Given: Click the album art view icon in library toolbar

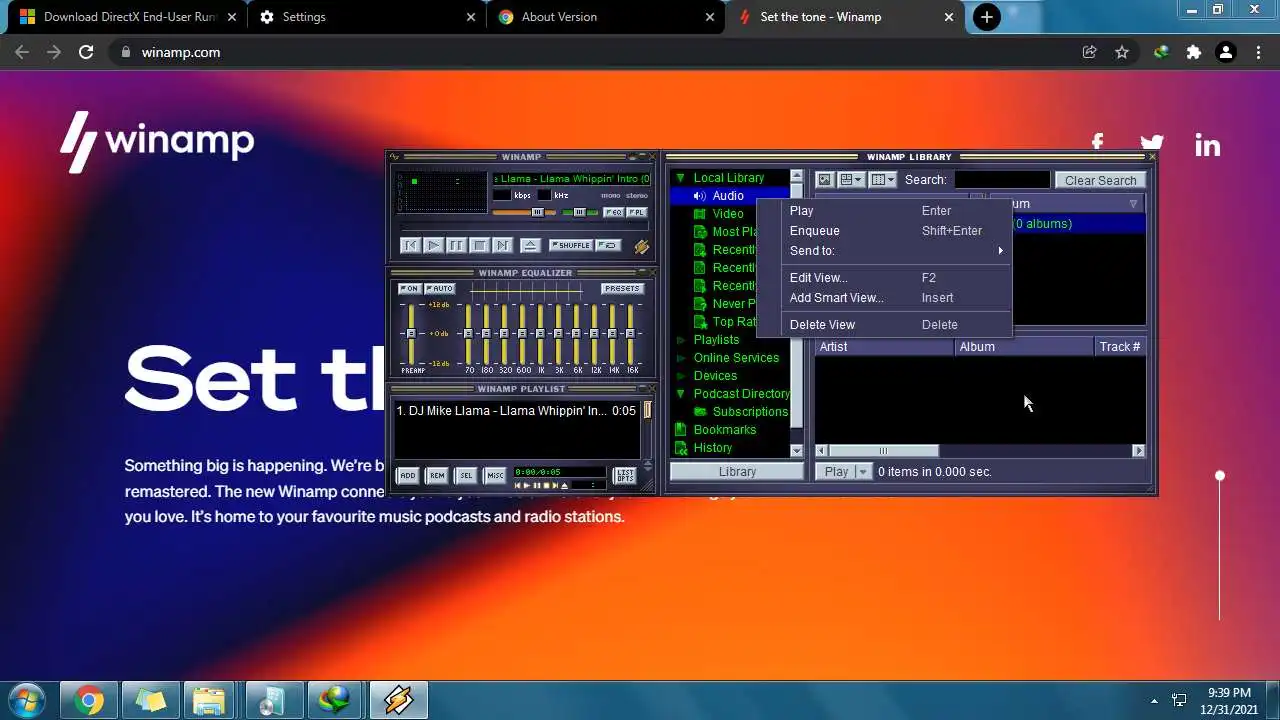Looking at the screenshot, I should 824,180.
